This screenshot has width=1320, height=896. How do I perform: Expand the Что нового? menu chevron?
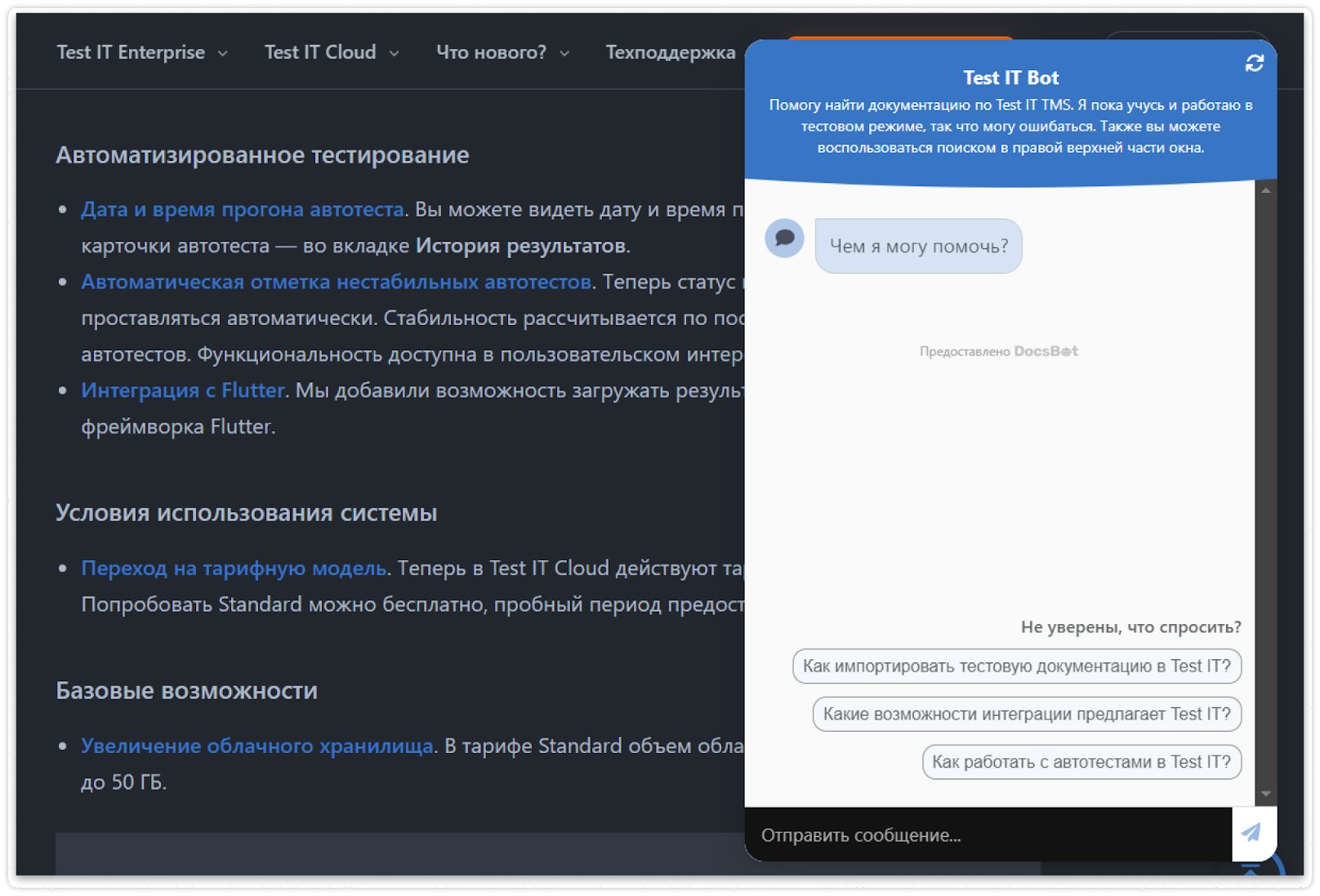click(564, 53)
